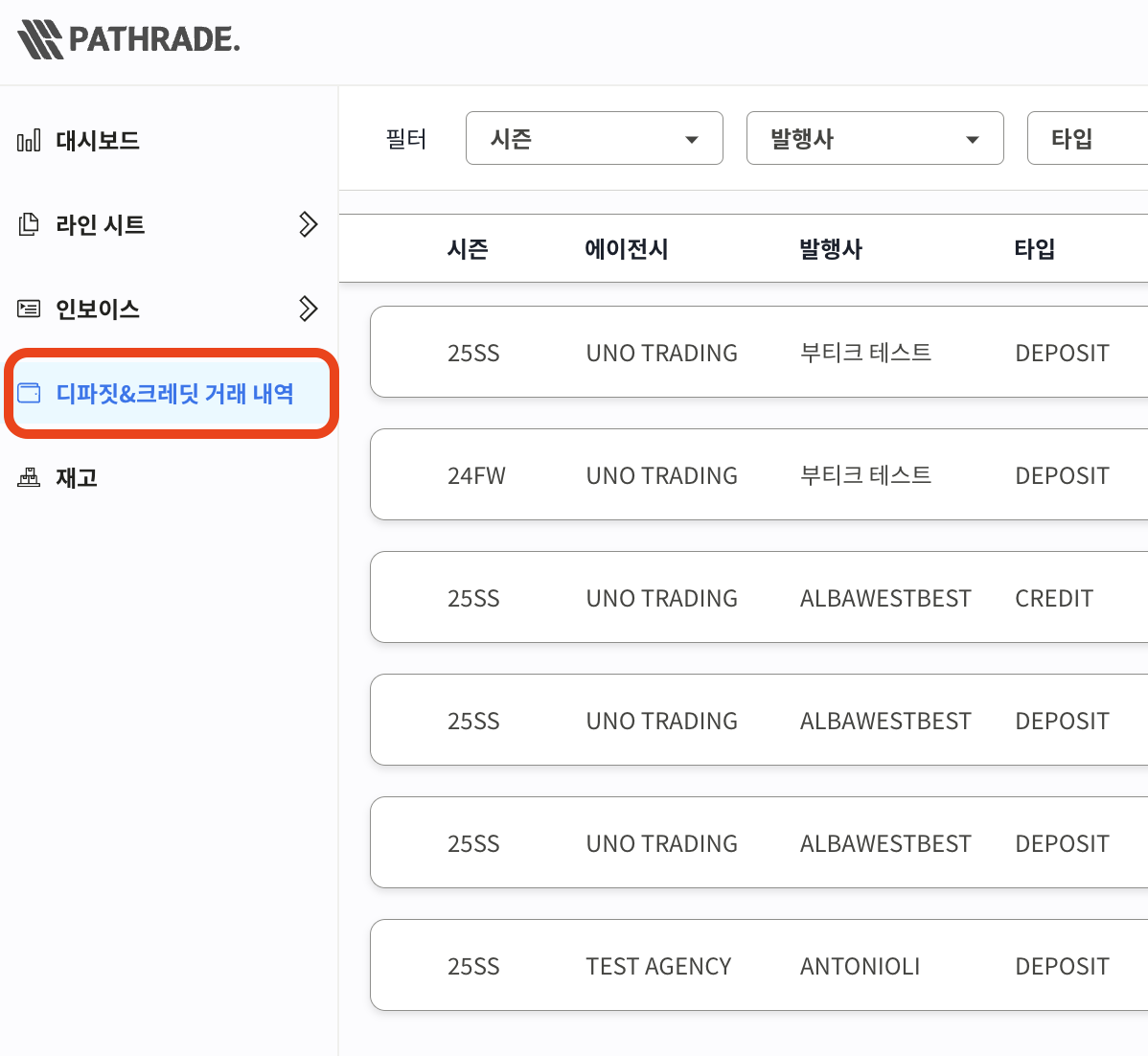Expand the 라인 시트 submenu chevron
This screenshot has height=1056, width=1148.
pos(308,225)
